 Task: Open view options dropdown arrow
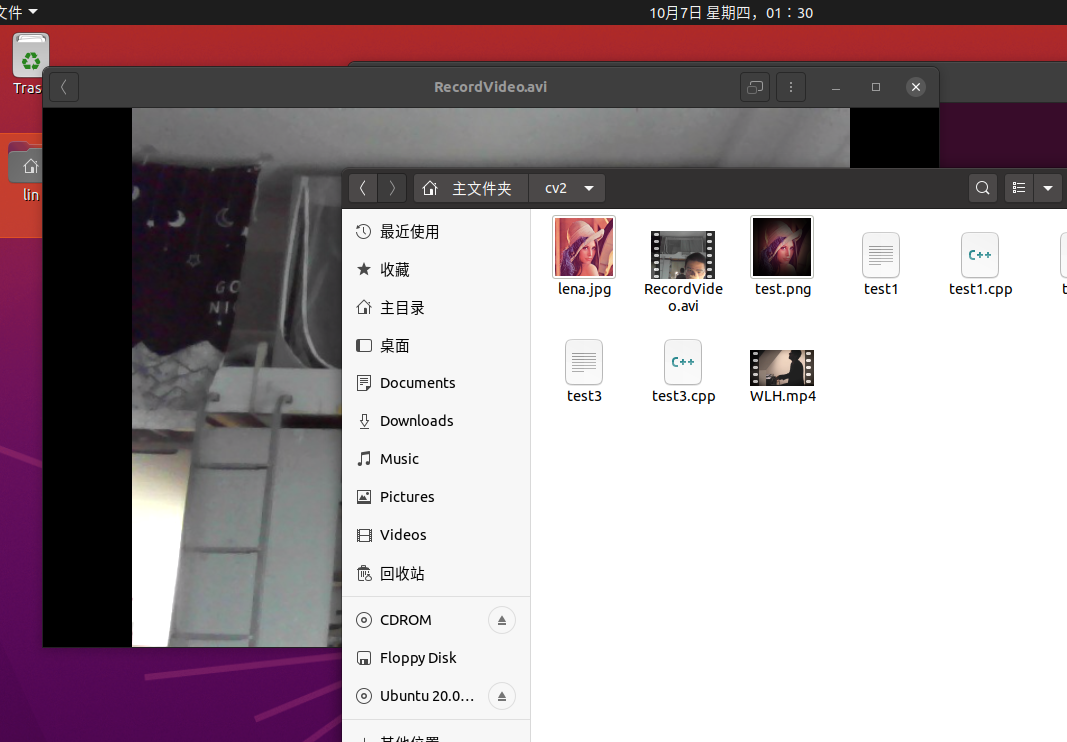click(x=1048, y=188)
